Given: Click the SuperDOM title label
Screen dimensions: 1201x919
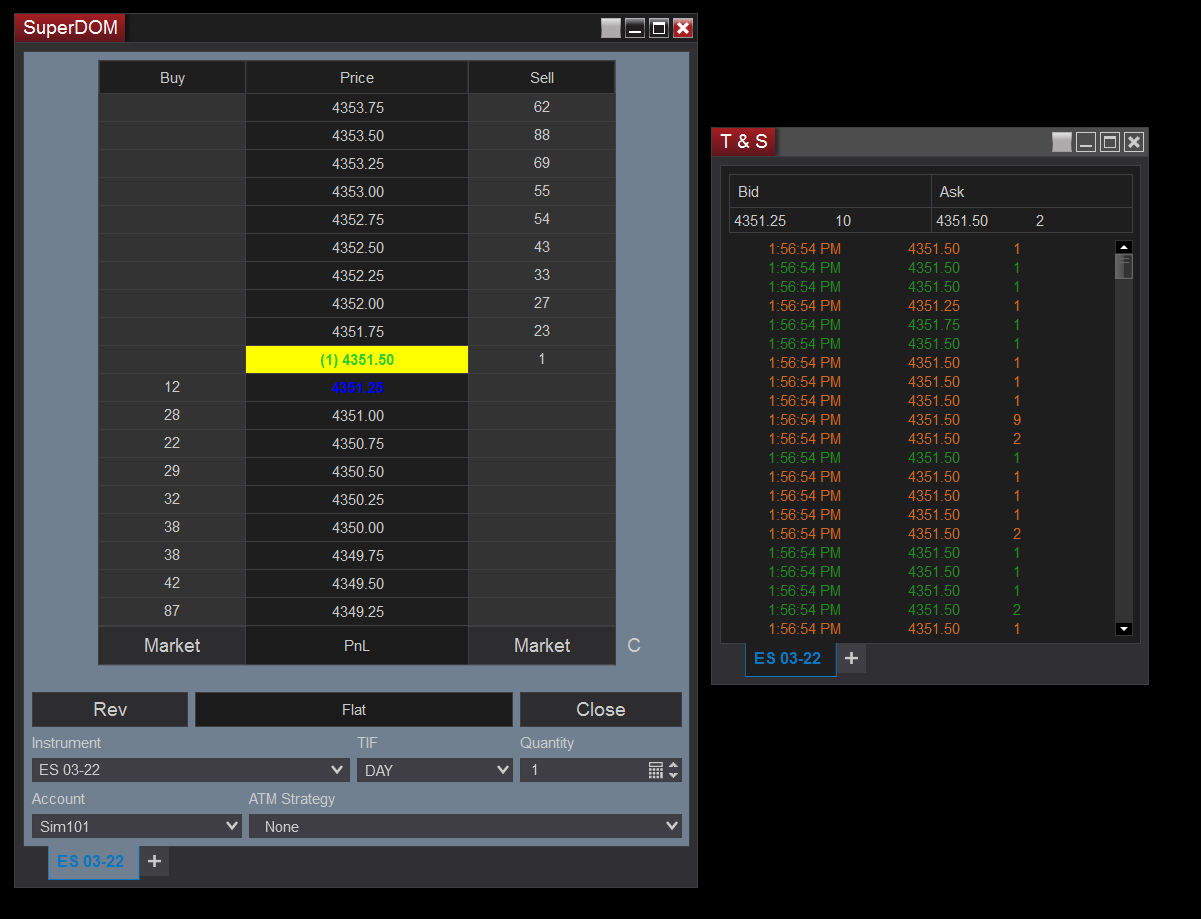Looking at the screenshot, I should 71,28.
